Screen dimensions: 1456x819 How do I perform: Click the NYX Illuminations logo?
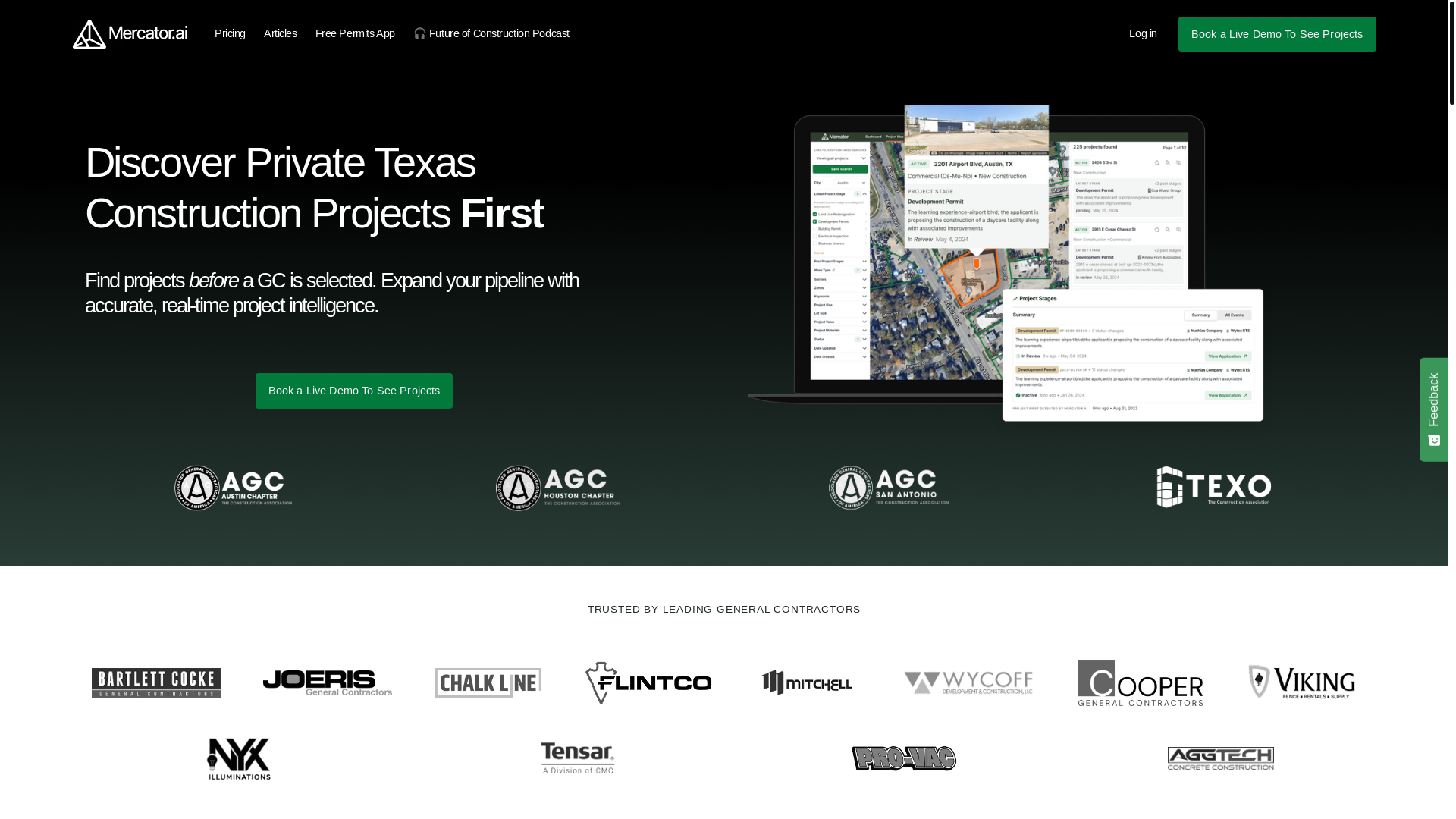pos(239,759)
